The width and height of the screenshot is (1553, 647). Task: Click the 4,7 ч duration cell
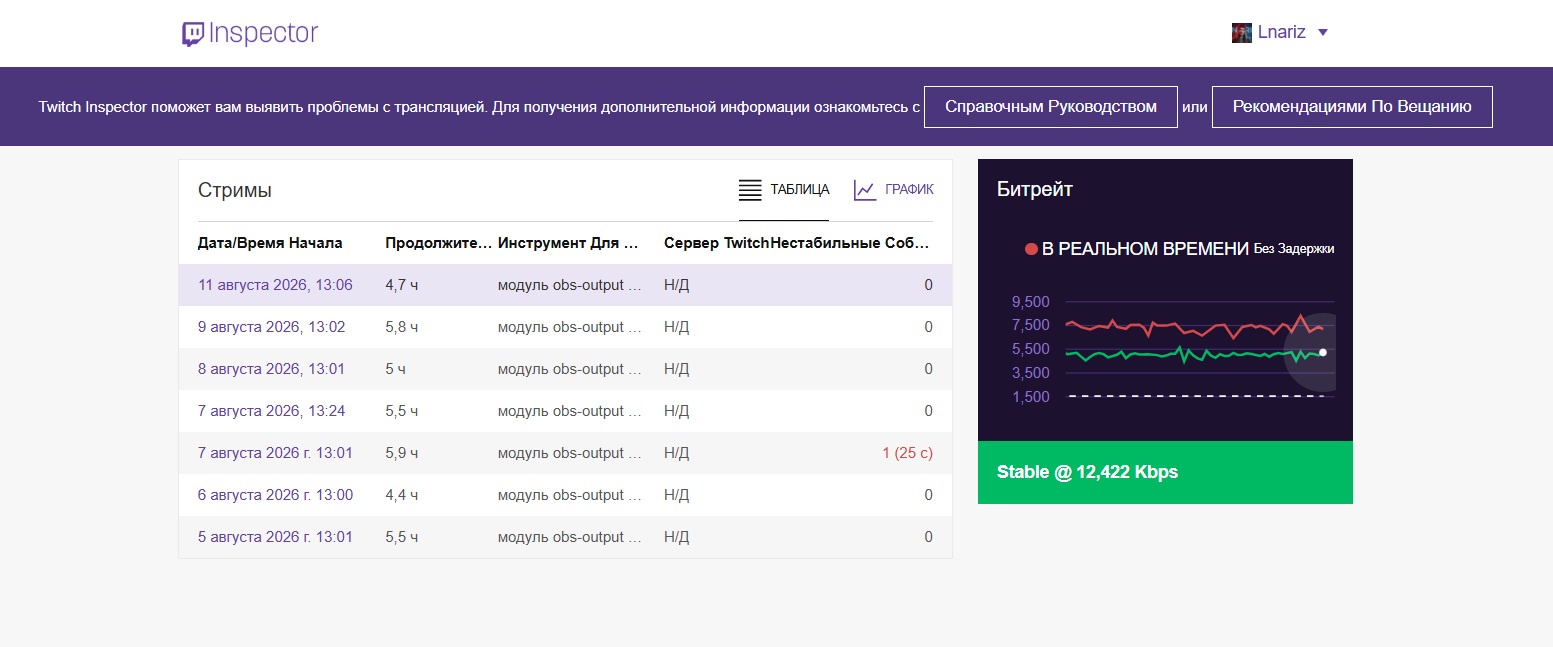(x=401, y=285)
